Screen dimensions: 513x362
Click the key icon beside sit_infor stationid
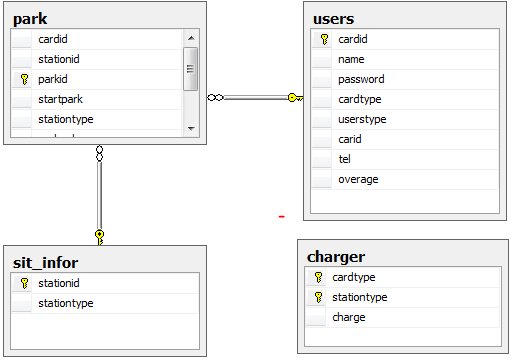click(24, 283)
